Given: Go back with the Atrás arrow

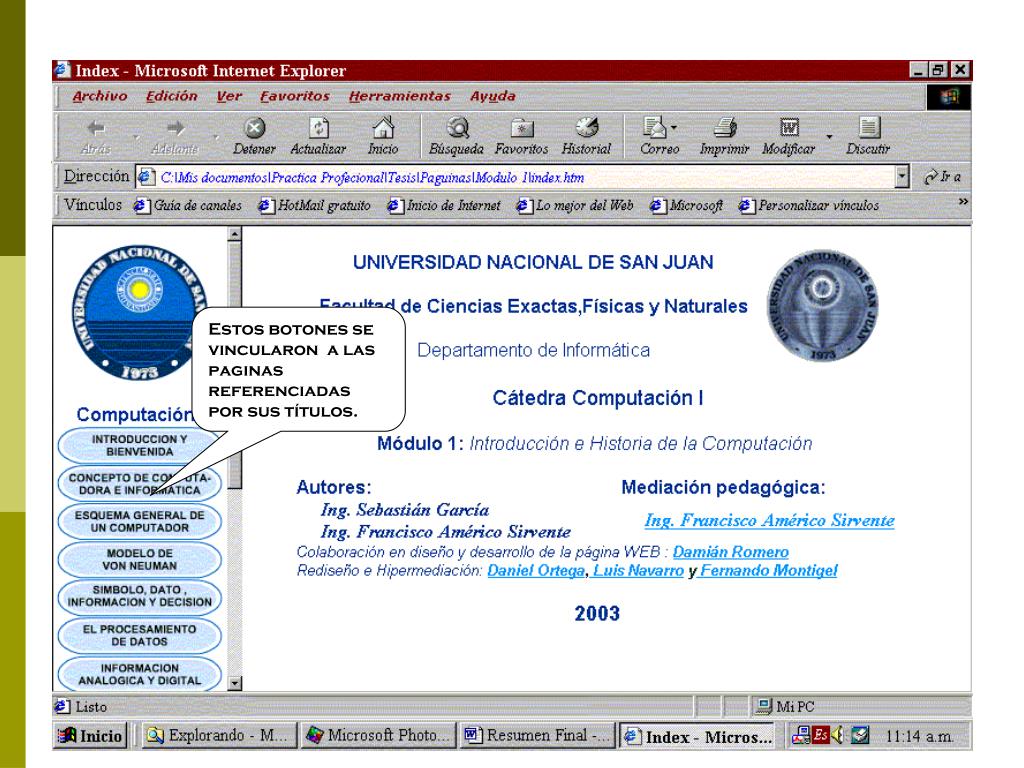Looking at the screenshot, I should pos(97,136).
